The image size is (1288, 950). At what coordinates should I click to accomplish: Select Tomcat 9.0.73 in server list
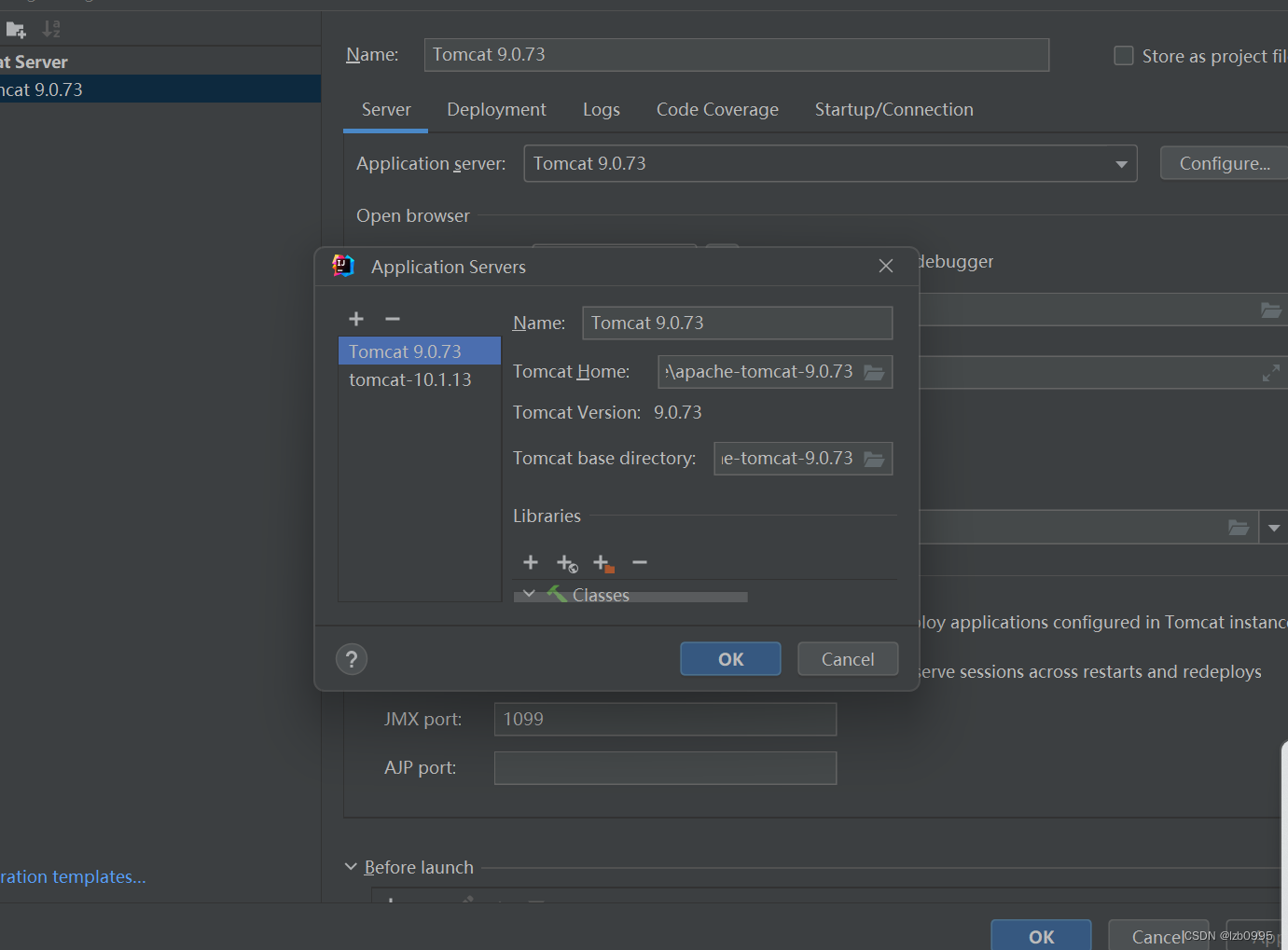[x=420, y=351]
